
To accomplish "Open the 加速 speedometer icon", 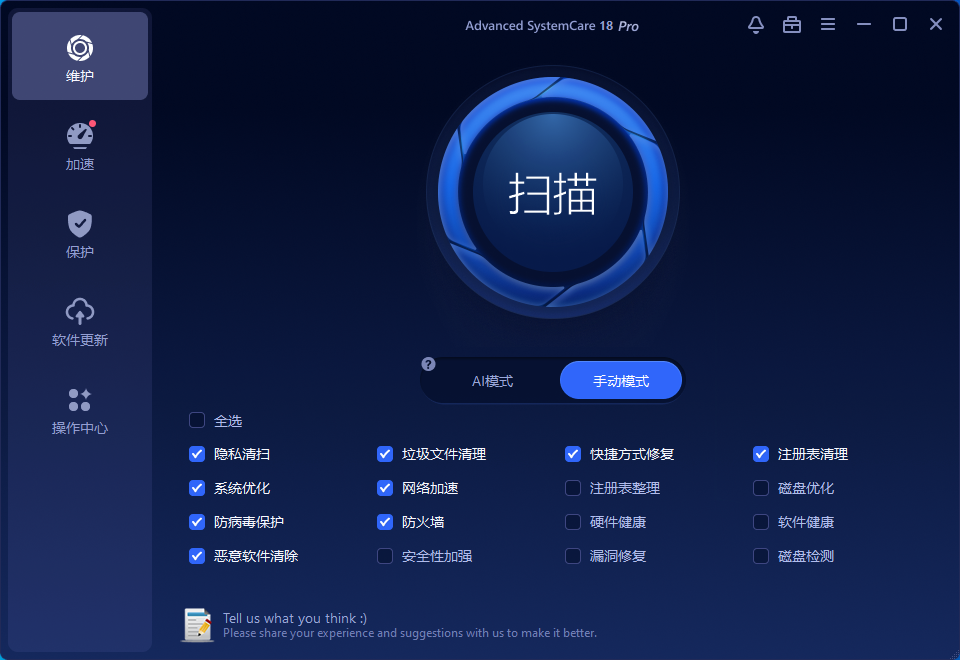I will [80, 136].
